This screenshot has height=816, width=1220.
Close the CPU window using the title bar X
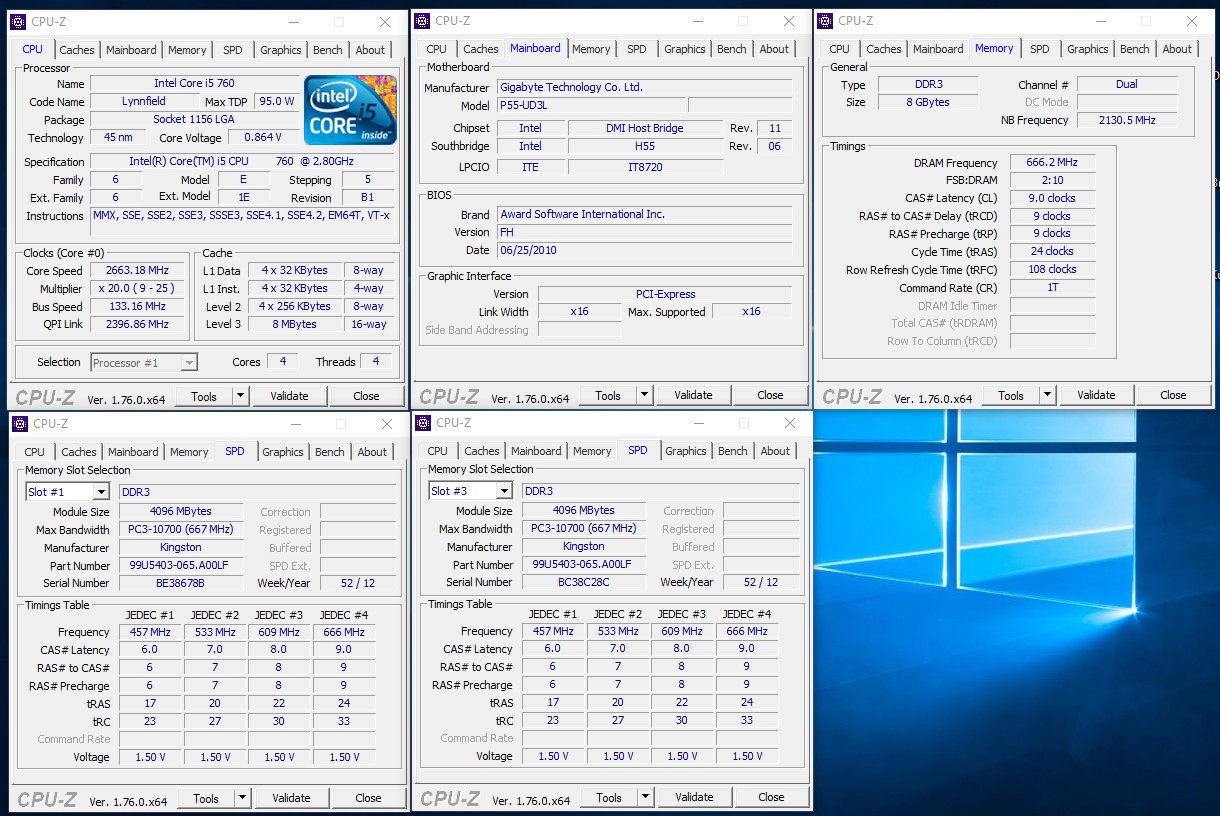click(385, 22)
